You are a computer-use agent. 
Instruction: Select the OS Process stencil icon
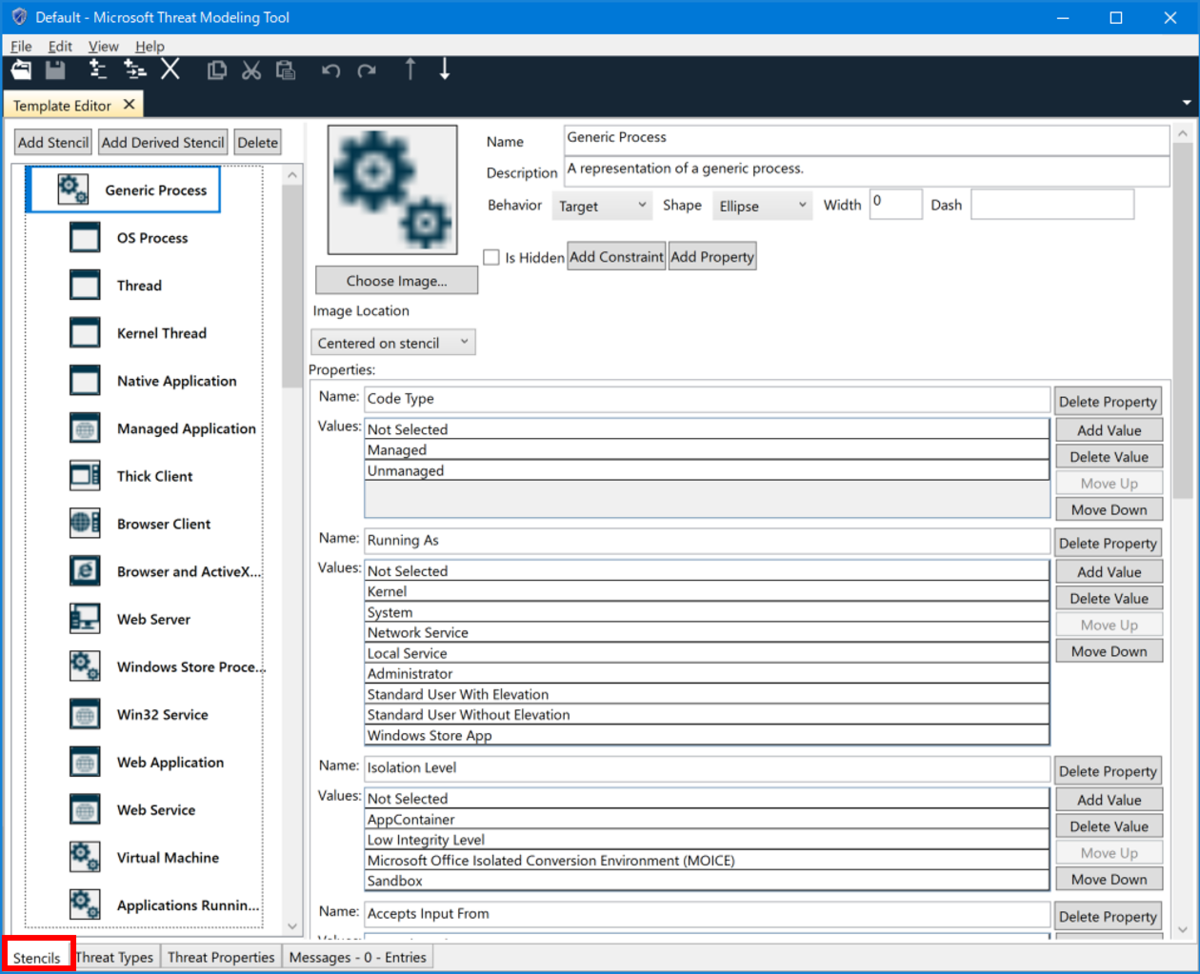(x=85, y=238)
